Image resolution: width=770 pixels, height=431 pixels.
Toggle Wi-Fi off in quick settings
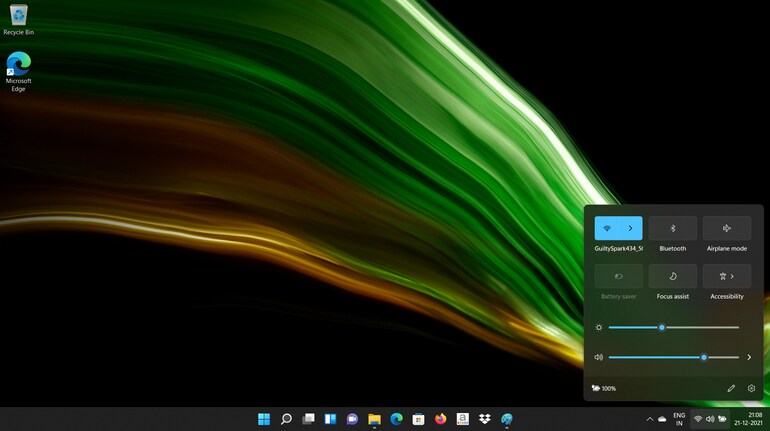click(x=607, y=228)
